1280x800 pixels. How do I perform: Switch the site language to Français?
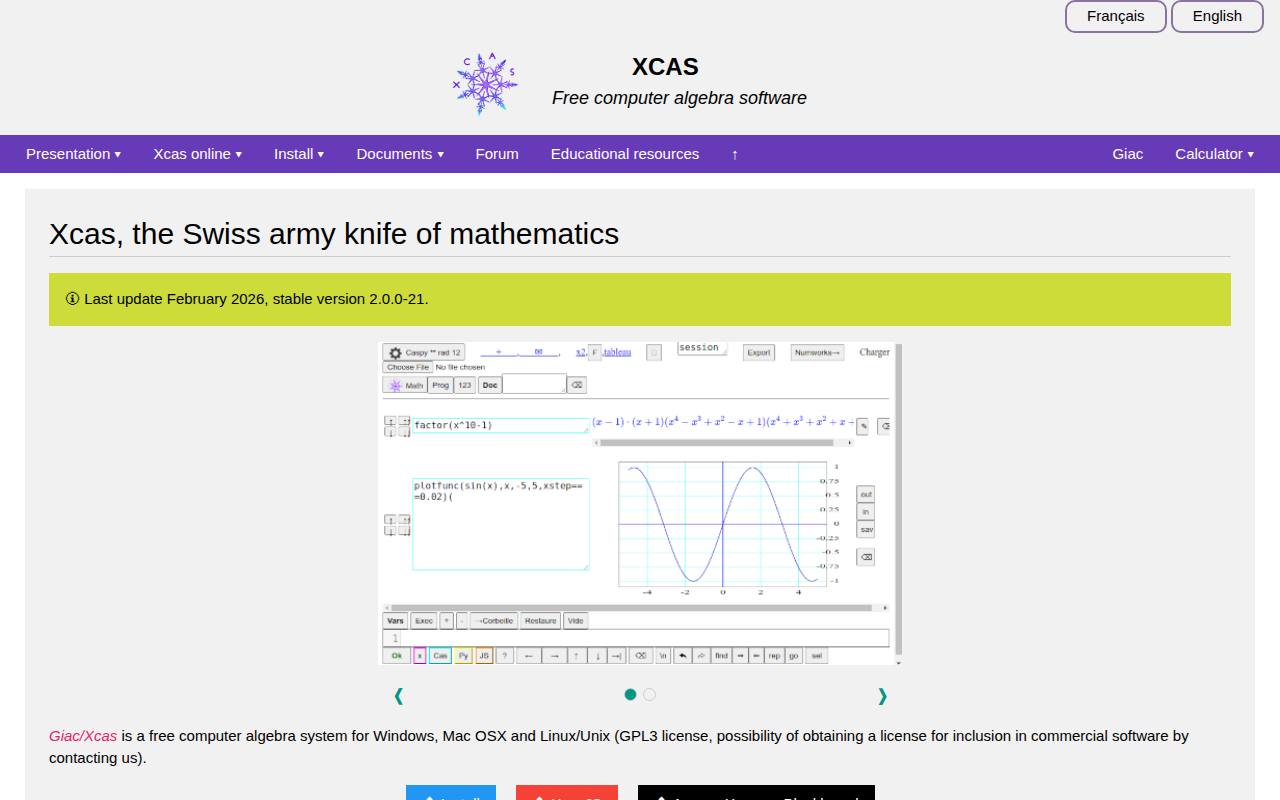[1115, 16]
